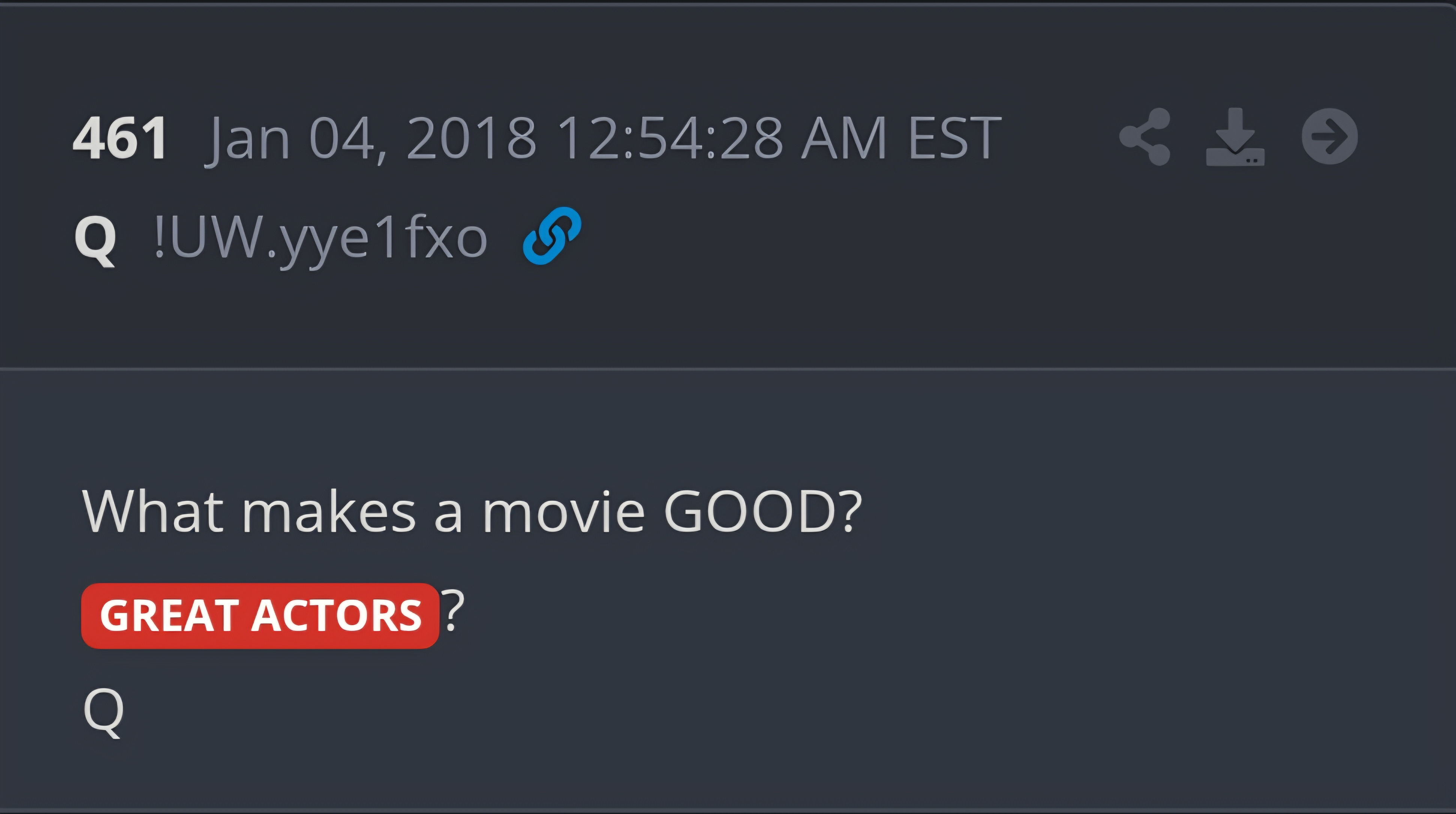The height and width of the screenshot is (814, 1456).
Task: Click the word 'What' starting the post
Action: [153, 511]
